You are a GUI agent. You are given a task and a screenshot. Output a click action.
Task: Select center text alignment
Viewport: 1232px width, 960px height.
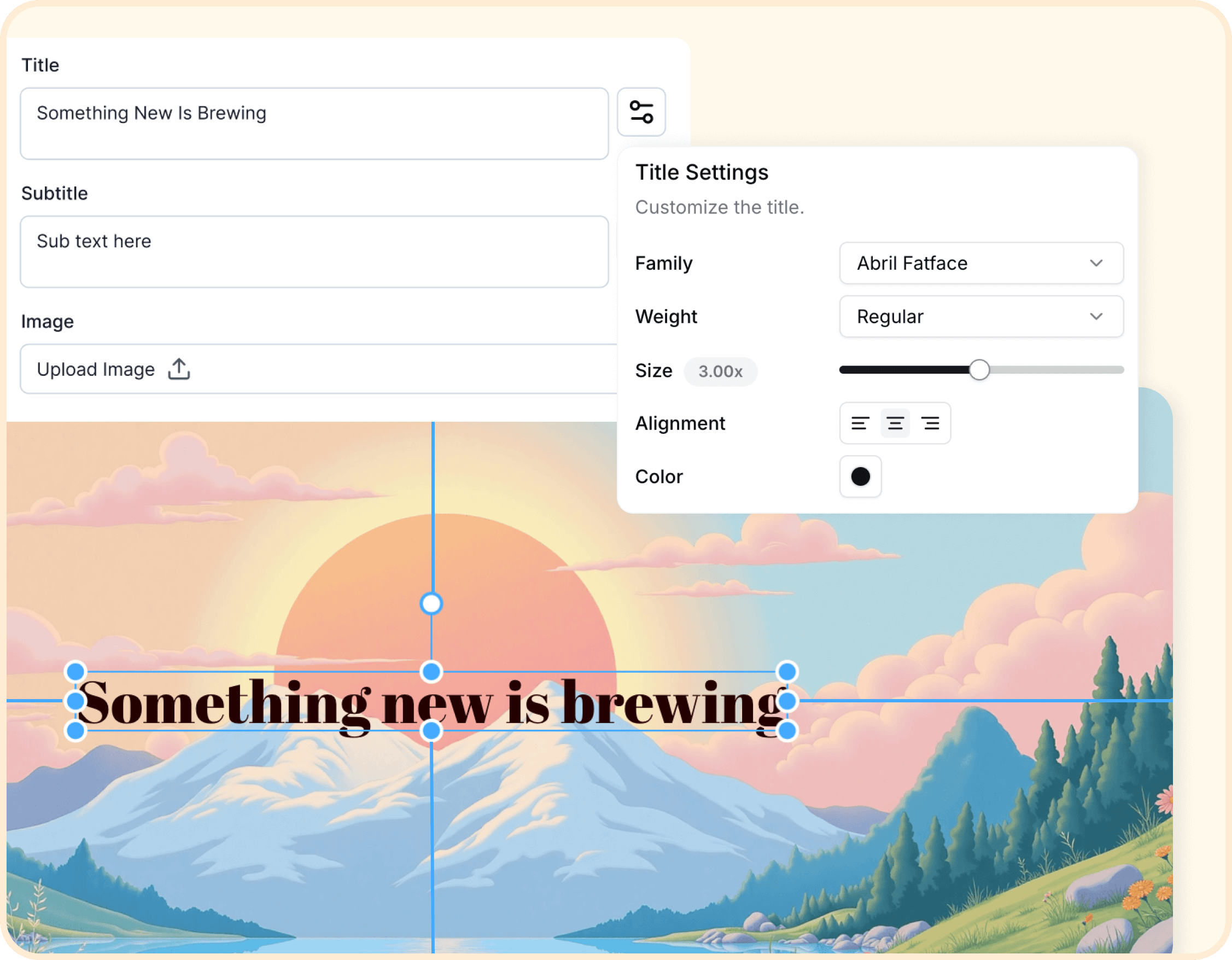895,423
